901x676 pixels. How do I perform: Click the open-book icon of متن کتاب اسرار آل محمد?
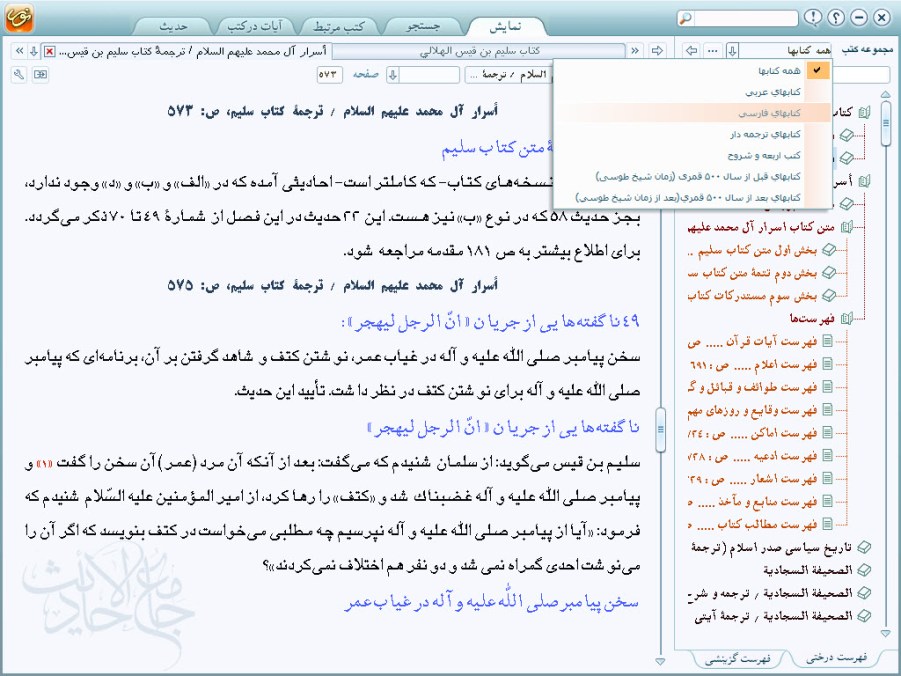[846, 227]
